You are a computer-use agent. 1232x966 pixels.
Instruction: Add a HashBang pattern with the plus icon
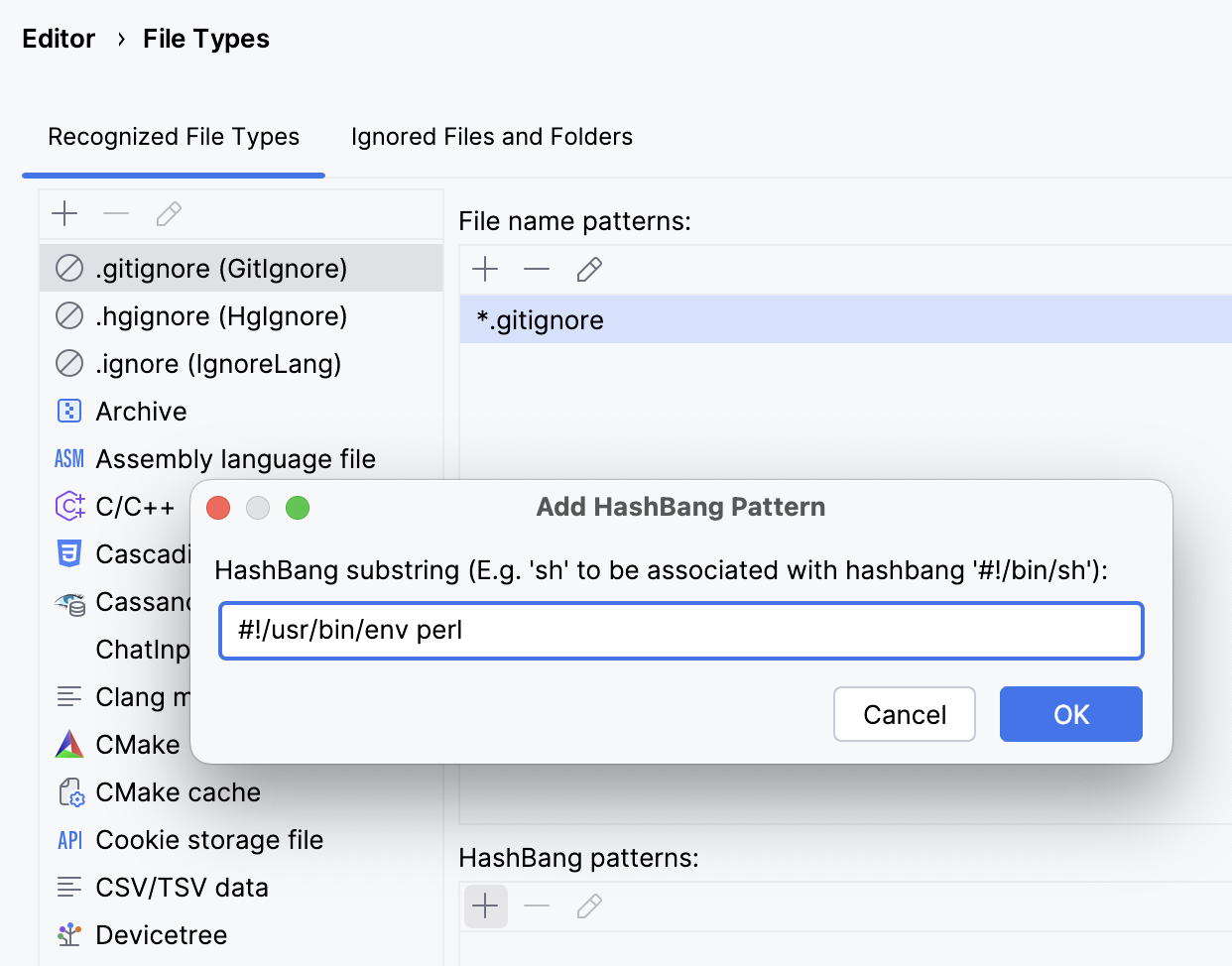pos(485,906)
